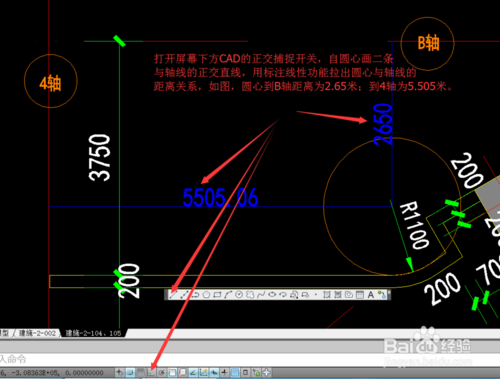Toggle Selection Cycling in status bar

point(256,372)
